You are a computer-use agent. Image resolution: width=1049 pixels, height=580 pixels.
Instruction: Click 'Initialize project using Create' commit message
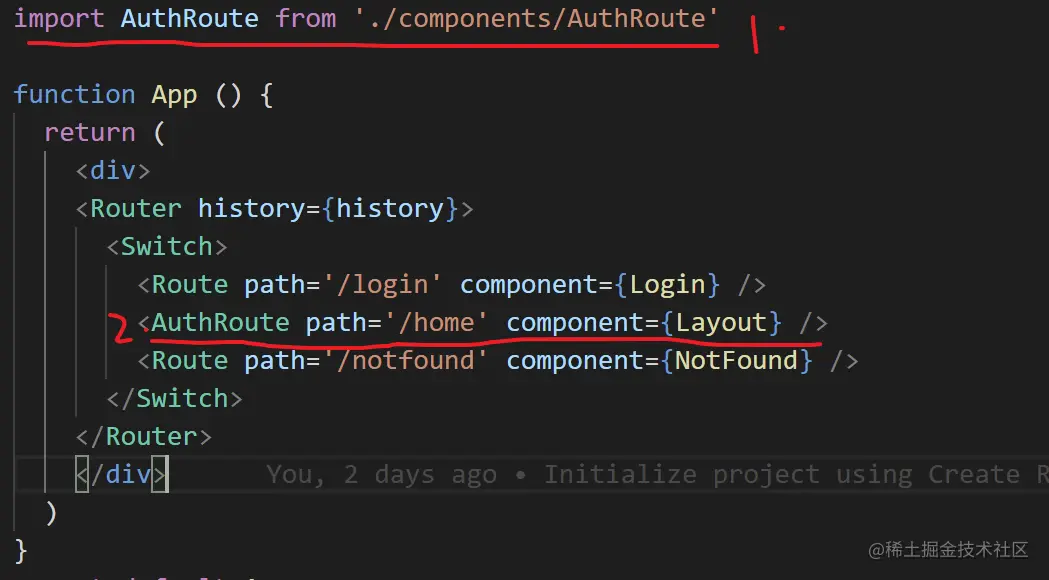click(x=781, y=474)
